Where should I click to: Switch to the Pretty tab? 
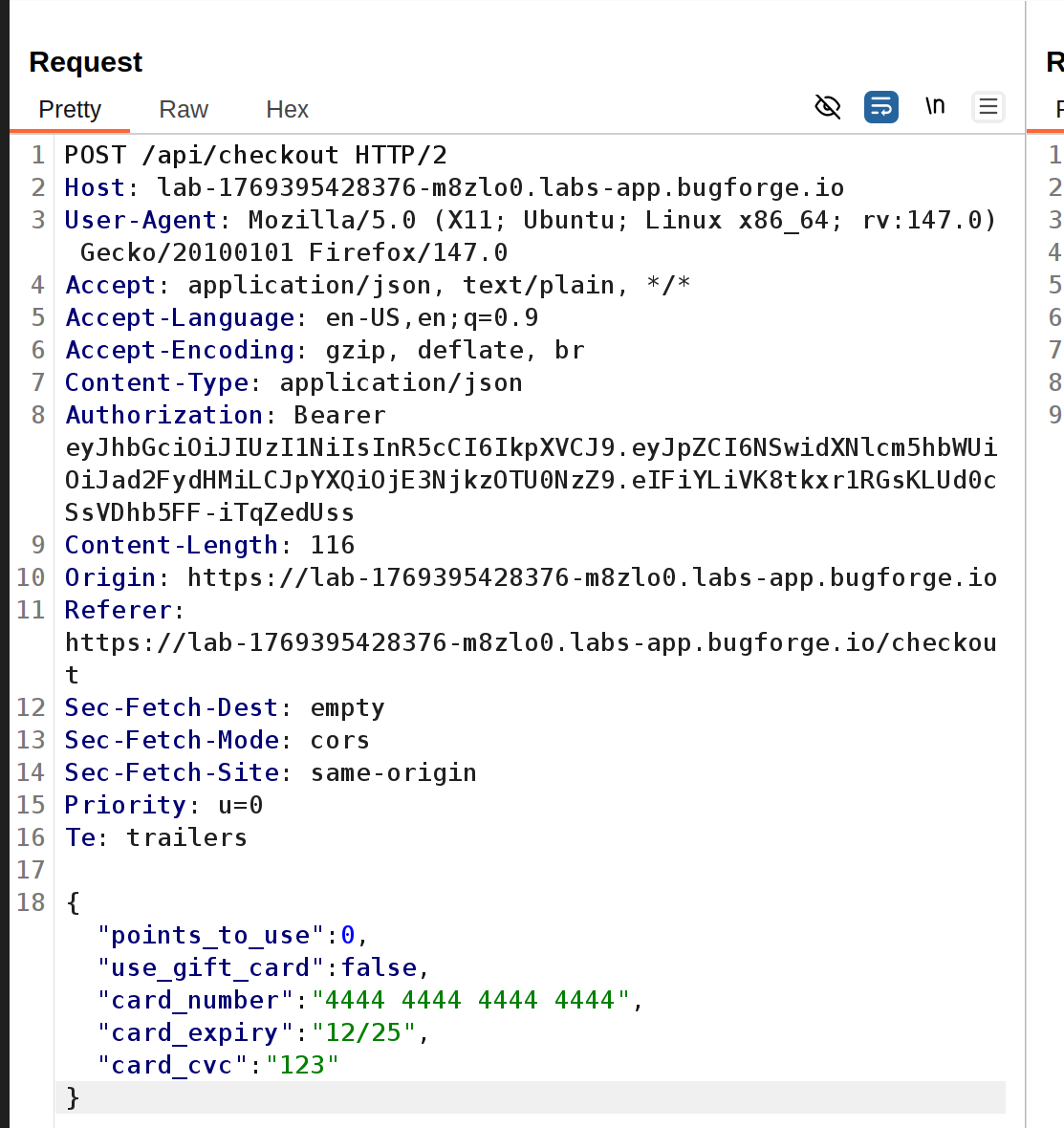click(x=70, y=110)
